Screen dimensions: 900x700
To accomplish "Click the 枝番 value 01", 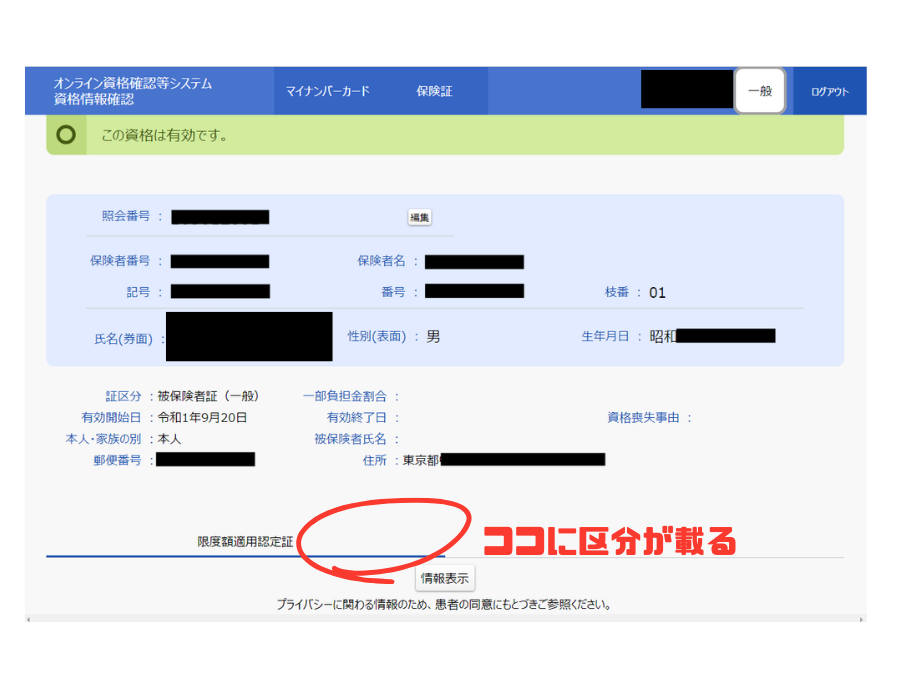I will coord(657,293).
